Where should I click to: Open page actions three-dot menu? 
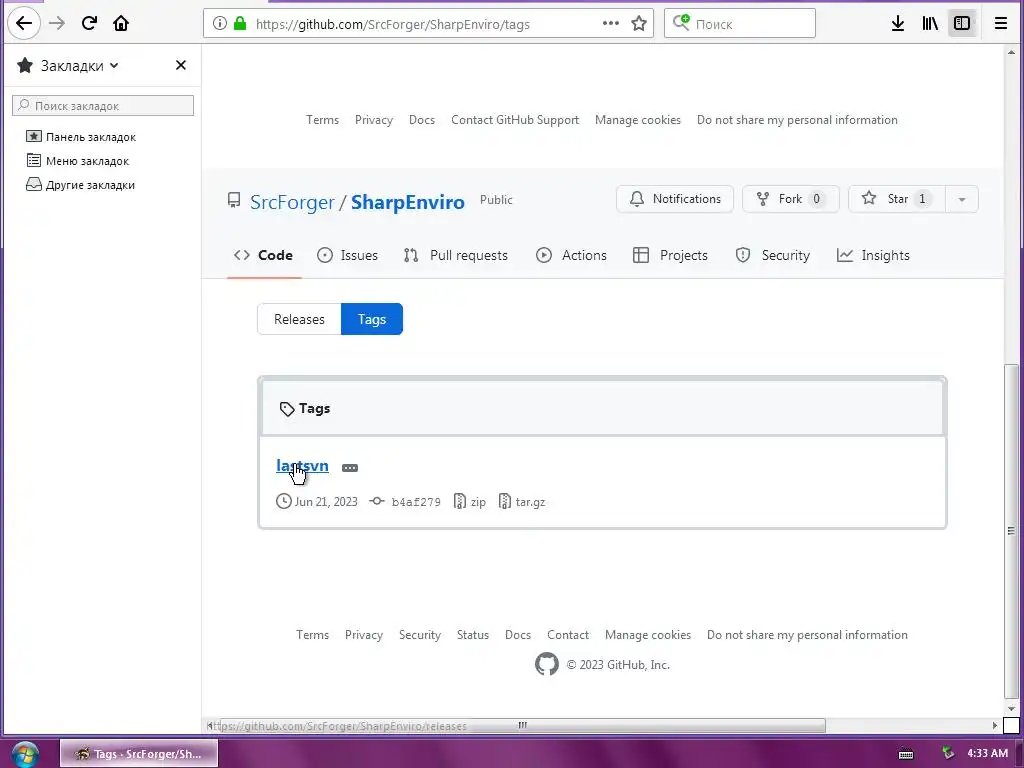(x=611, y=24)
